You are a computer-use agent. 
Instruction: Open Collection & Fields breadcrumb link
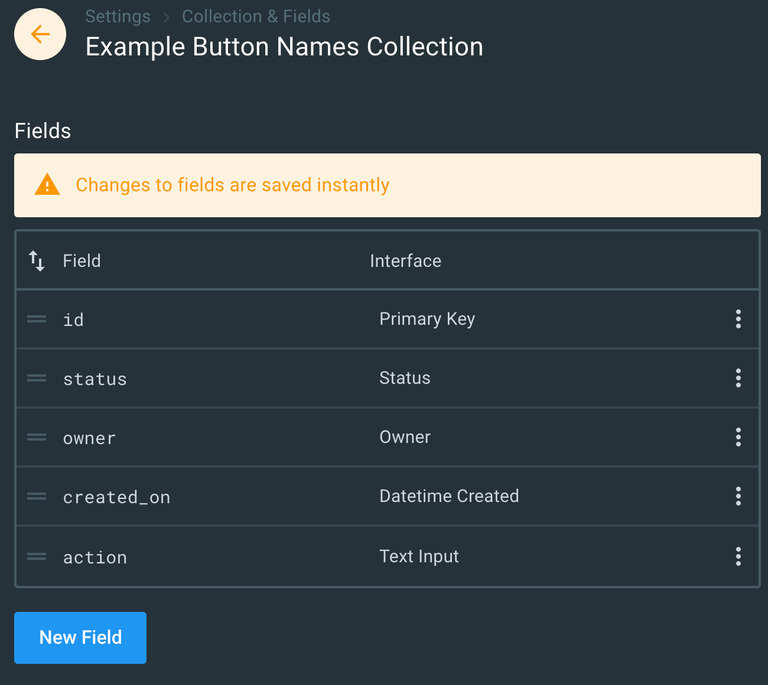click(256, 16)
